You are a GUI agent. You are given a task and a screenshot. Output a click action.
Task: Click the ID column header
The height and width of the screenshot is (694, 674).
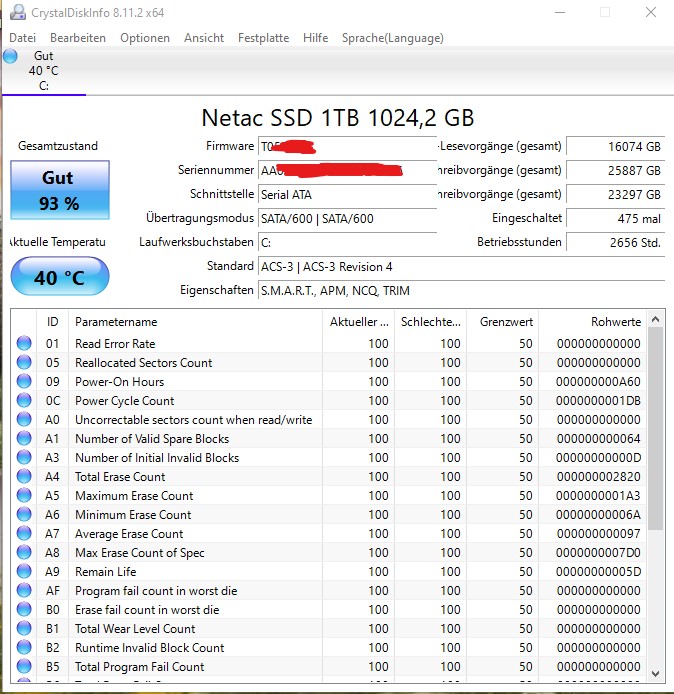52,322
